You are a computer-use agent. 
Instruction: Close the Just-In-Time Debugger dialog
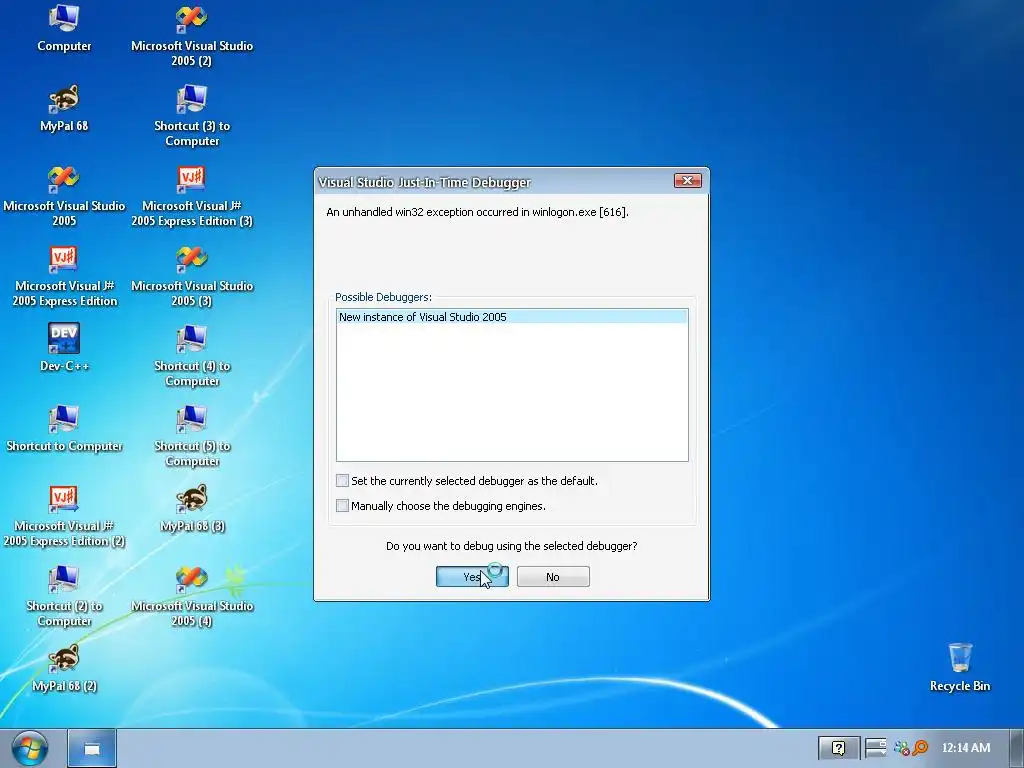tap(688, 181)
